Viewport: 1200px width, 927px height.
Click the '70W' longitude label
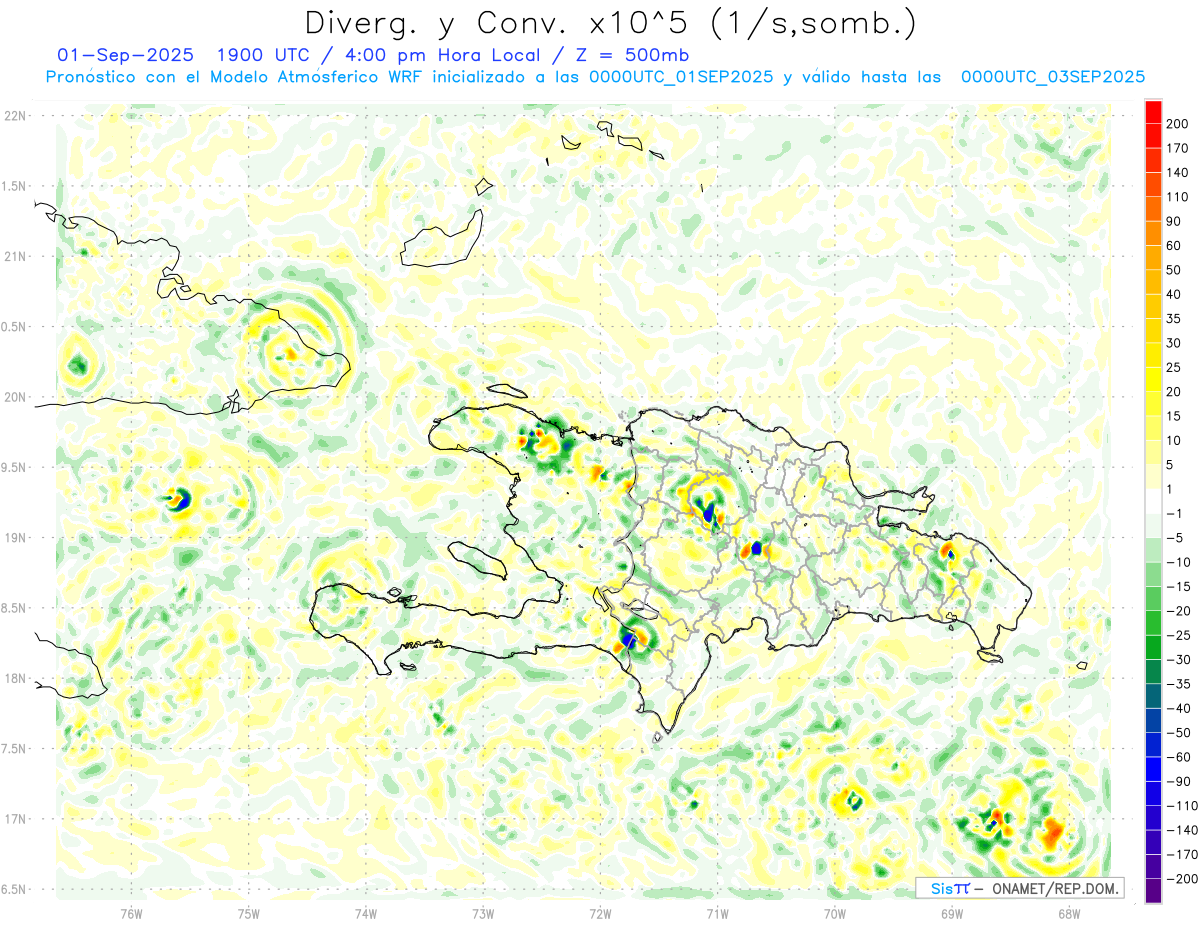click(835, 913)
